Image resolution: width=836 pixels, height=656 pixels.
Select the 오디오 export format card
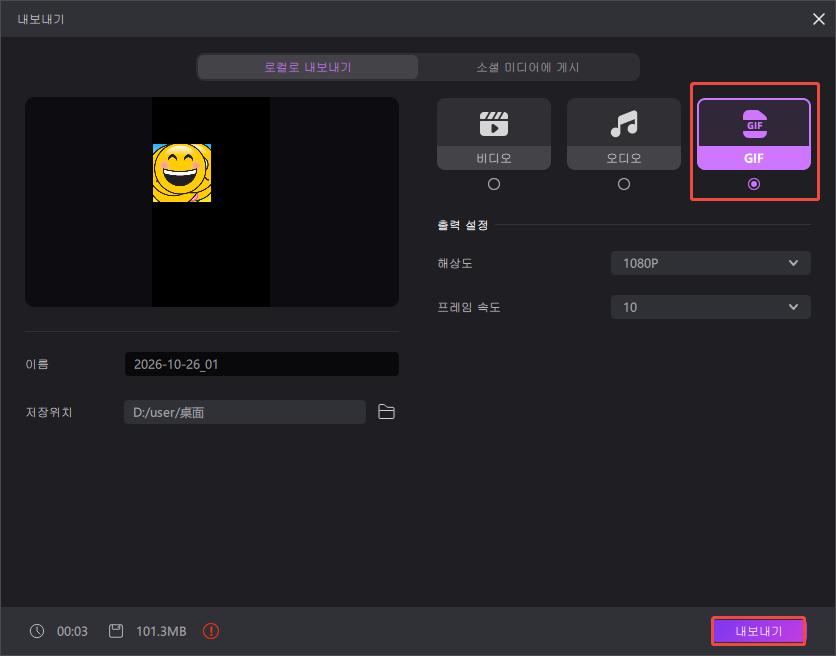coord(623,134)
